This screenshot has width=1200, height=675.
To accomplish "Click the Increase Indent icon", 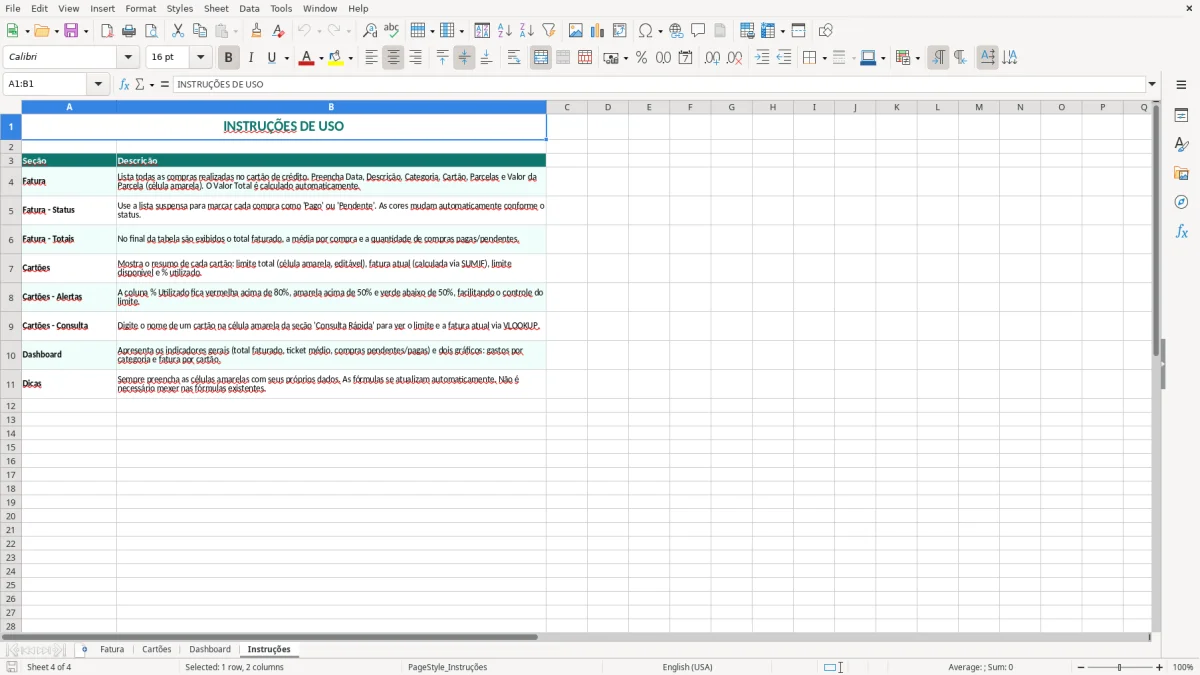I will [762, 58].
